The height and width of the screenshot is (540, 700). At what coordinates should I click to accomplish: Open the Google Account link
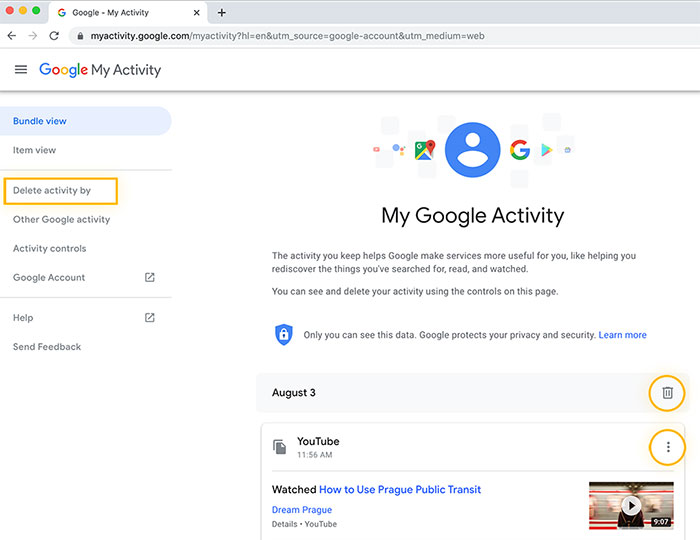(x=49, y=277)
